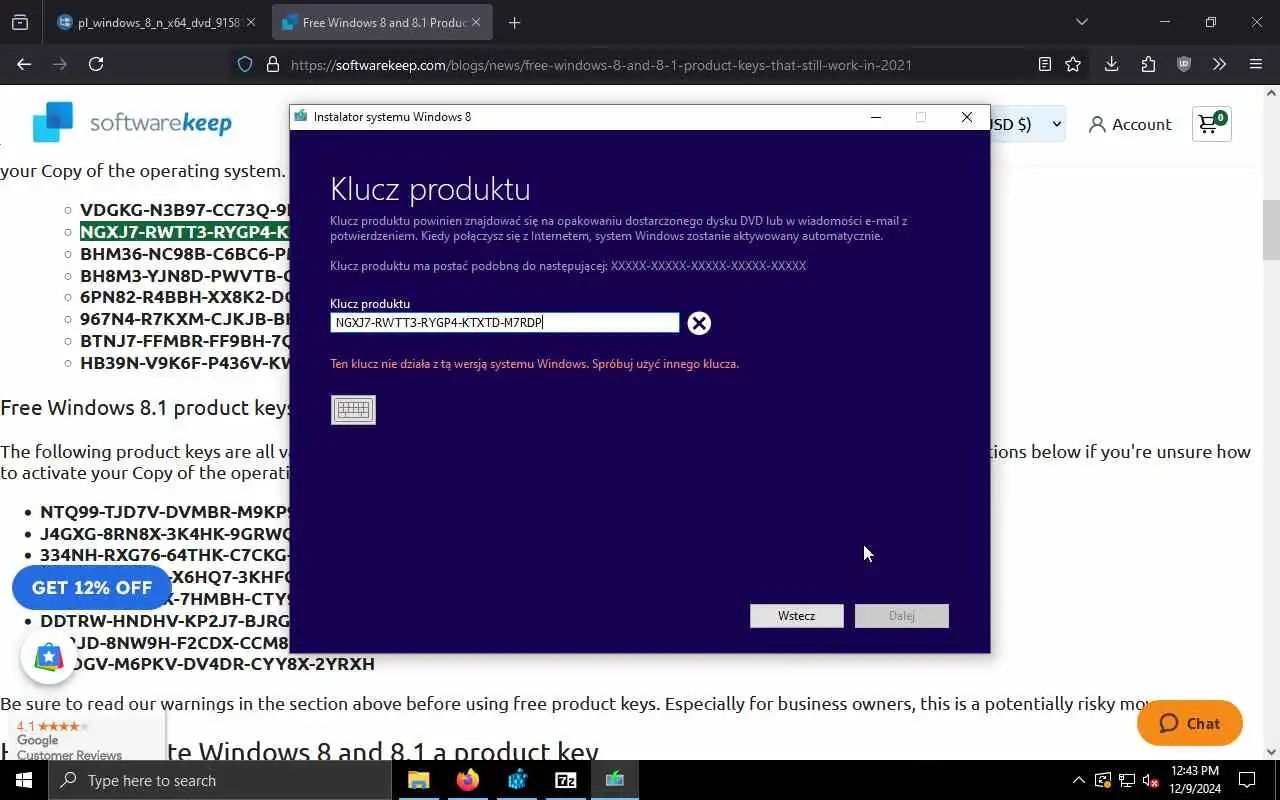
Task: Open File Explorer from the taskbar
Action: coord(418,780)
